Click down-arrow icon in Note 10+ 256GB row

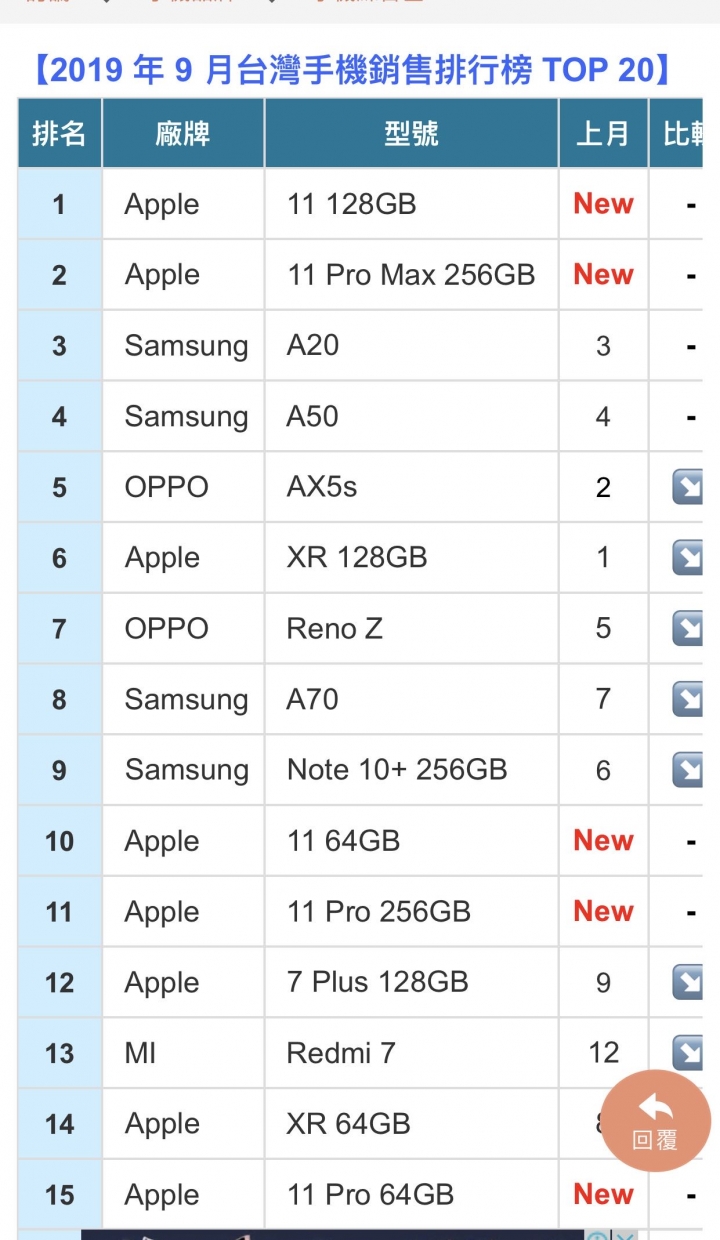(688, 770)
